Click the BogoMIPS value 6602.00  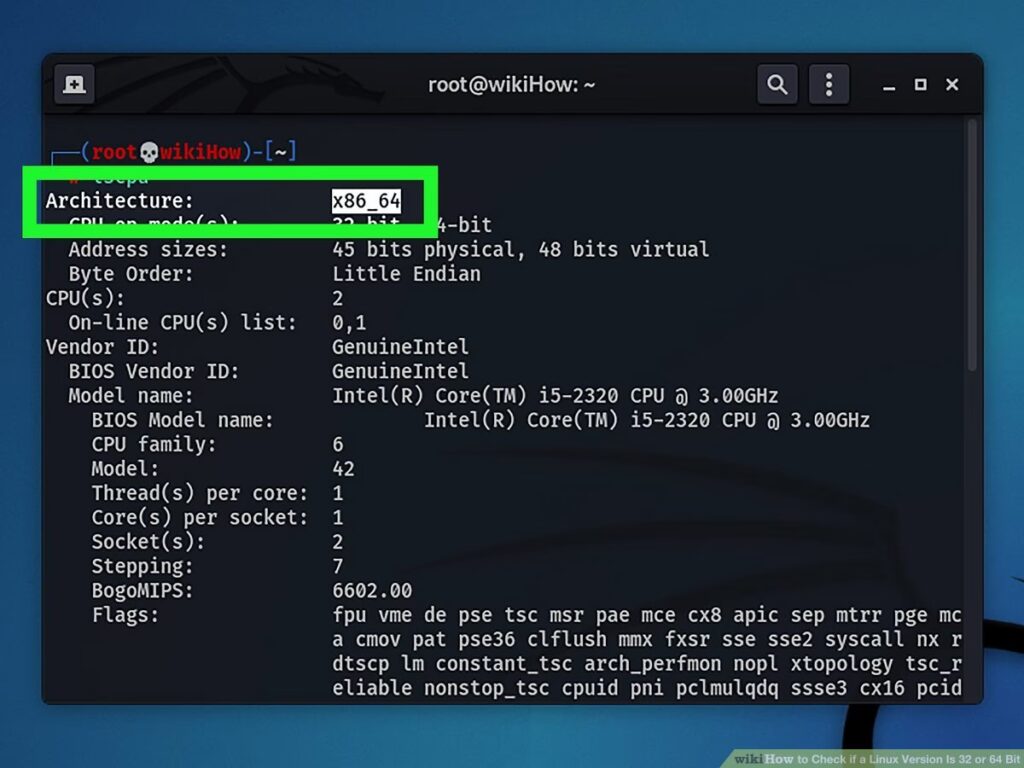(372, 591)
